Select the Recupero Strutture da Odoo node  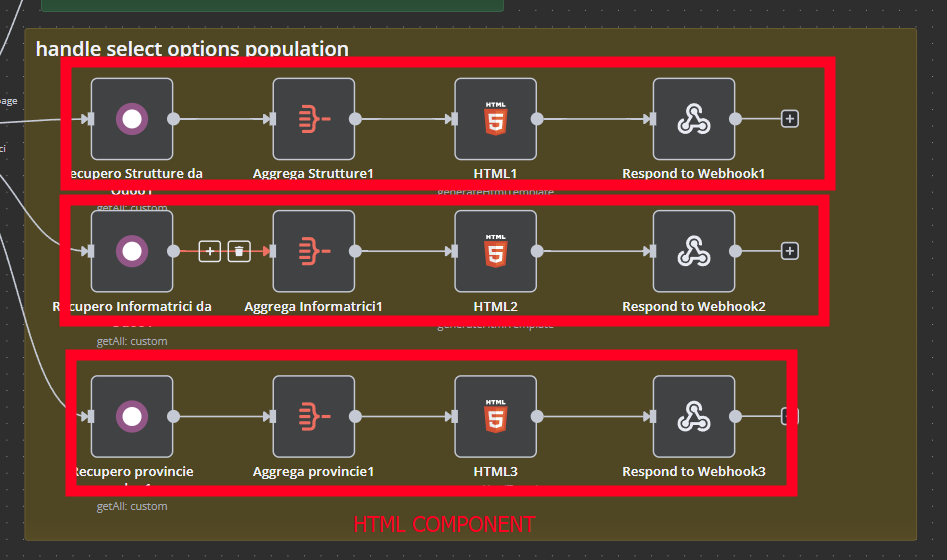[x=132, y=119]
